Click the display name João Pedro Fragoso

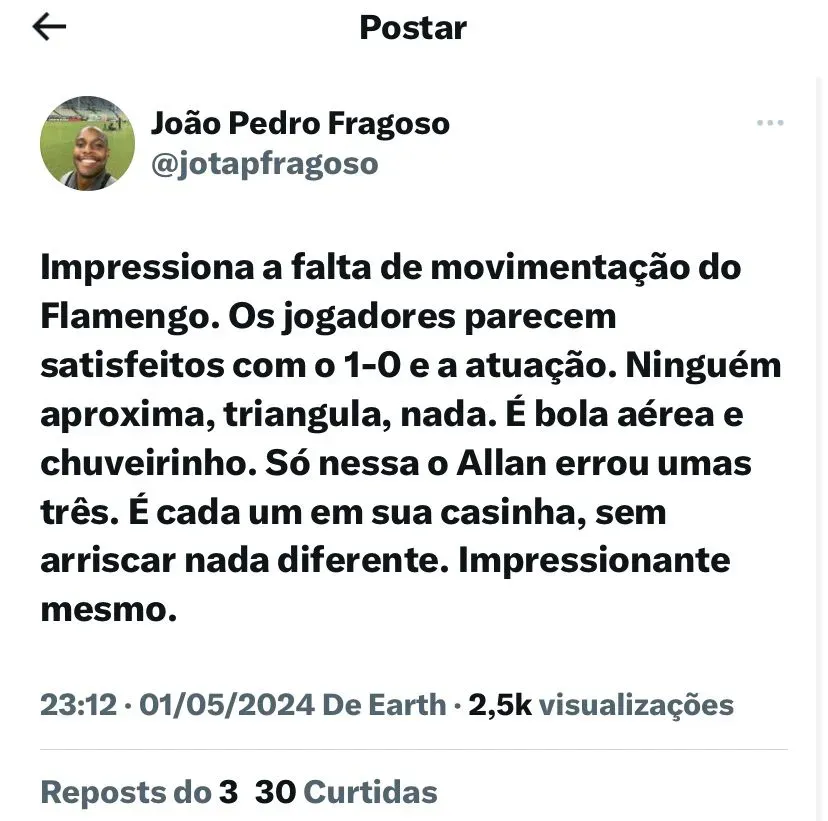(300, 124)
